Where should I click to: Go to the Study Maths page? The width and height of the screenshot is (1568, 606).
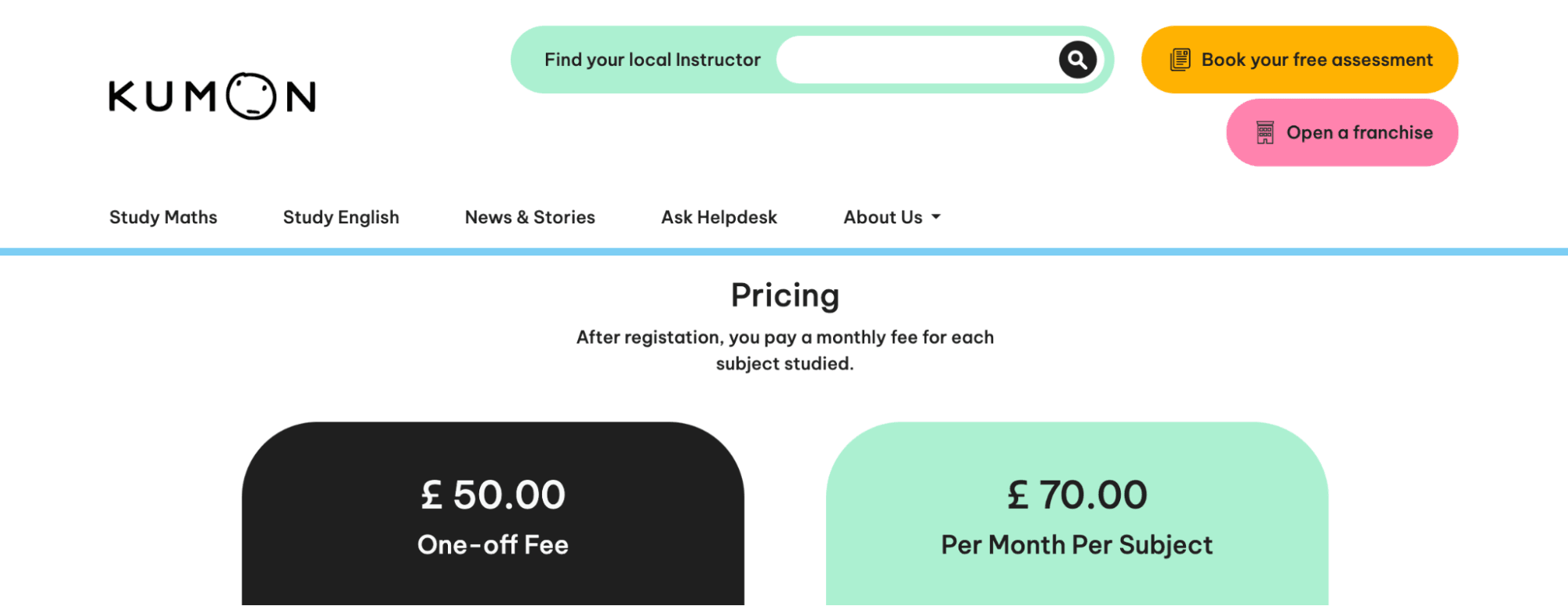163,217
